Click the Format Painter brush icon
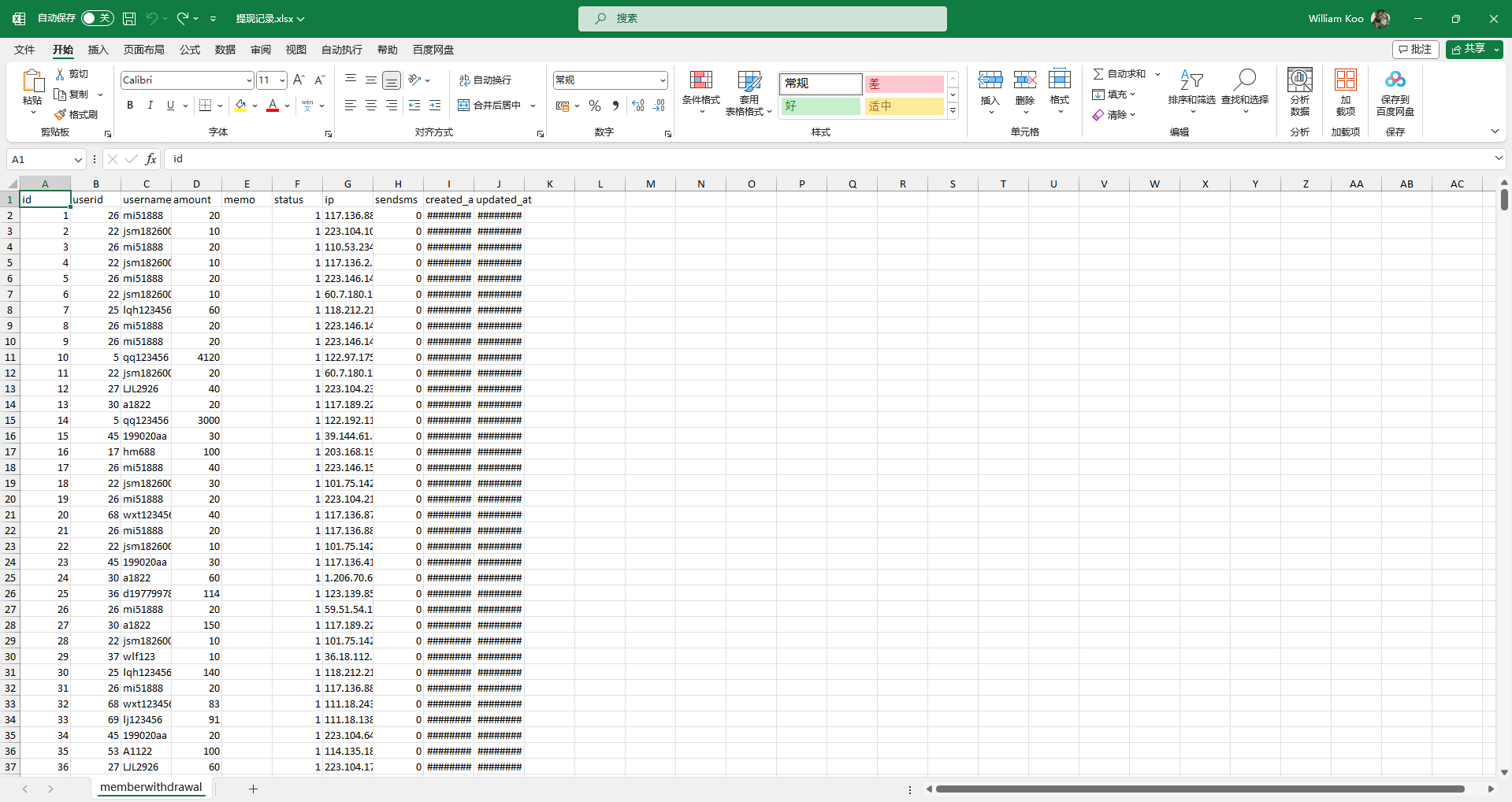 (x=60, y=115)
